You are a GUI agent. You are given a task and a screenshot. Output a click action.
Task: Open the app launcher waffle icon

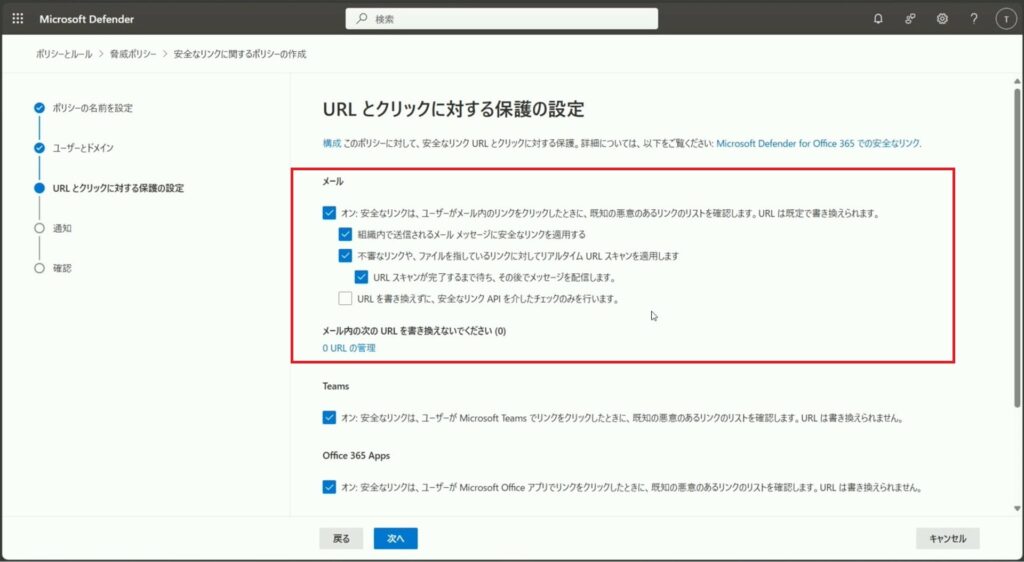pos(18,19)
